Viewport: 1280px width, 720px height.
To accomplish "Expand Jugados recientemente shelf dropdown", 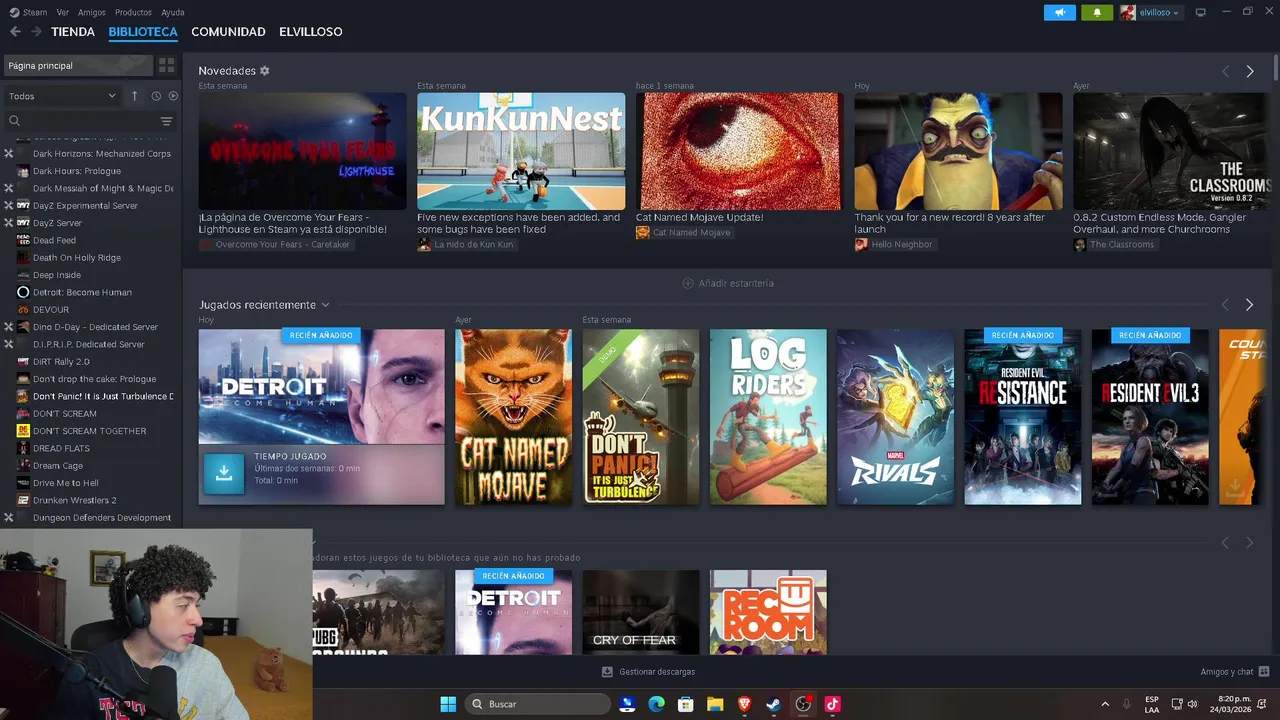I will (x=325, y=305).
